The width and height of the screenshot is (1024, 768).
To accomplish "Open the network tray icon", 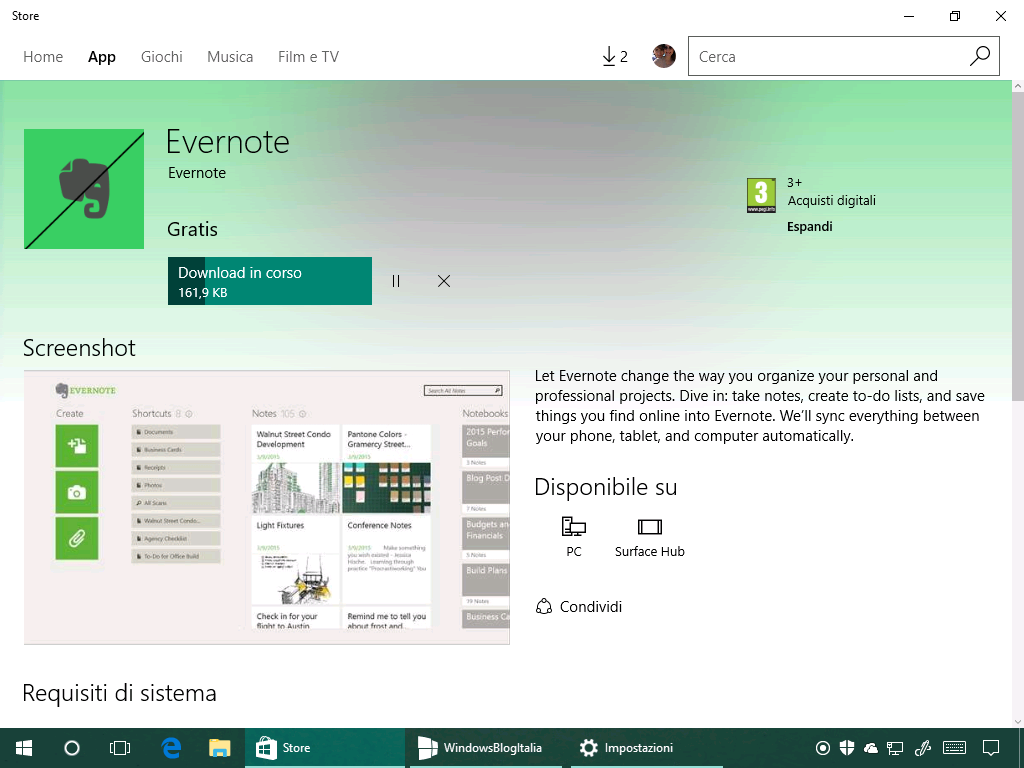I will click(895, 748).
